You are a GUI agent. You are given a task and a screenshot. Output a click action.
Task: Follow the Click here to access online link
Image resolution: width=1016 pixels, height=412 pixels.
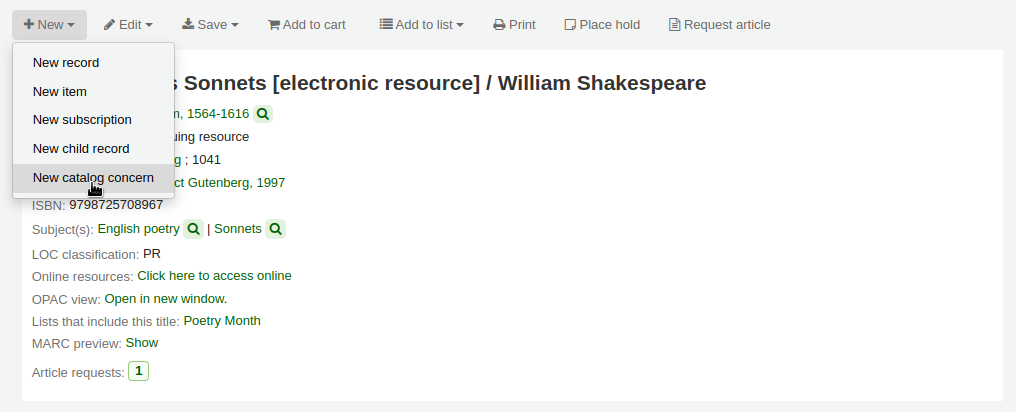point(214,276)
